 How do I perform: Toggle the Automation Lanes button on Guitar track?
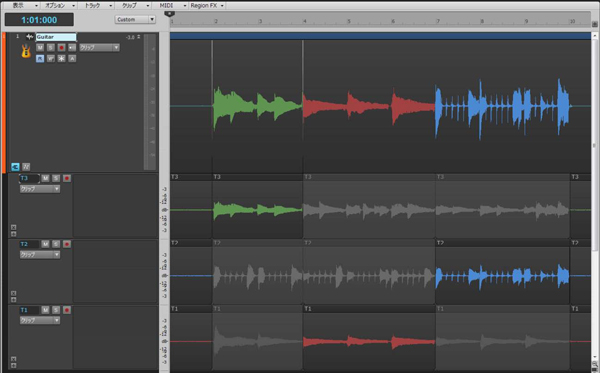[26, 167]
